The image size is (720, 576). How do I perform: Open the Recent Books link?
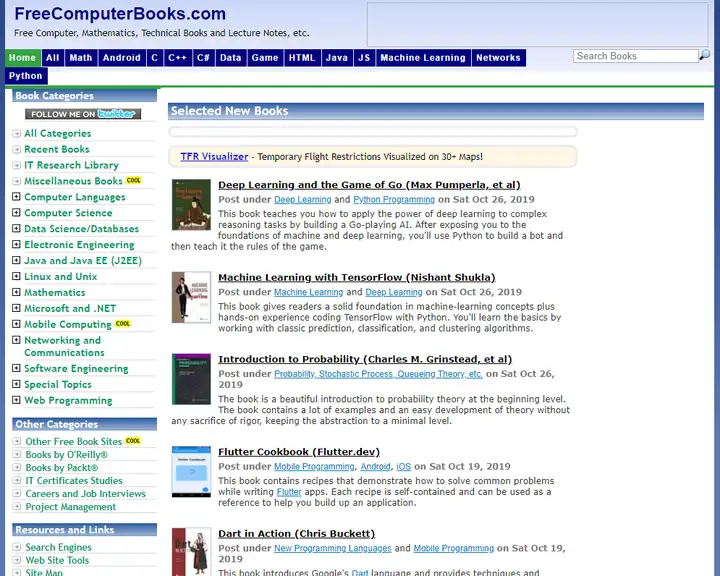[x=57, y=149]
